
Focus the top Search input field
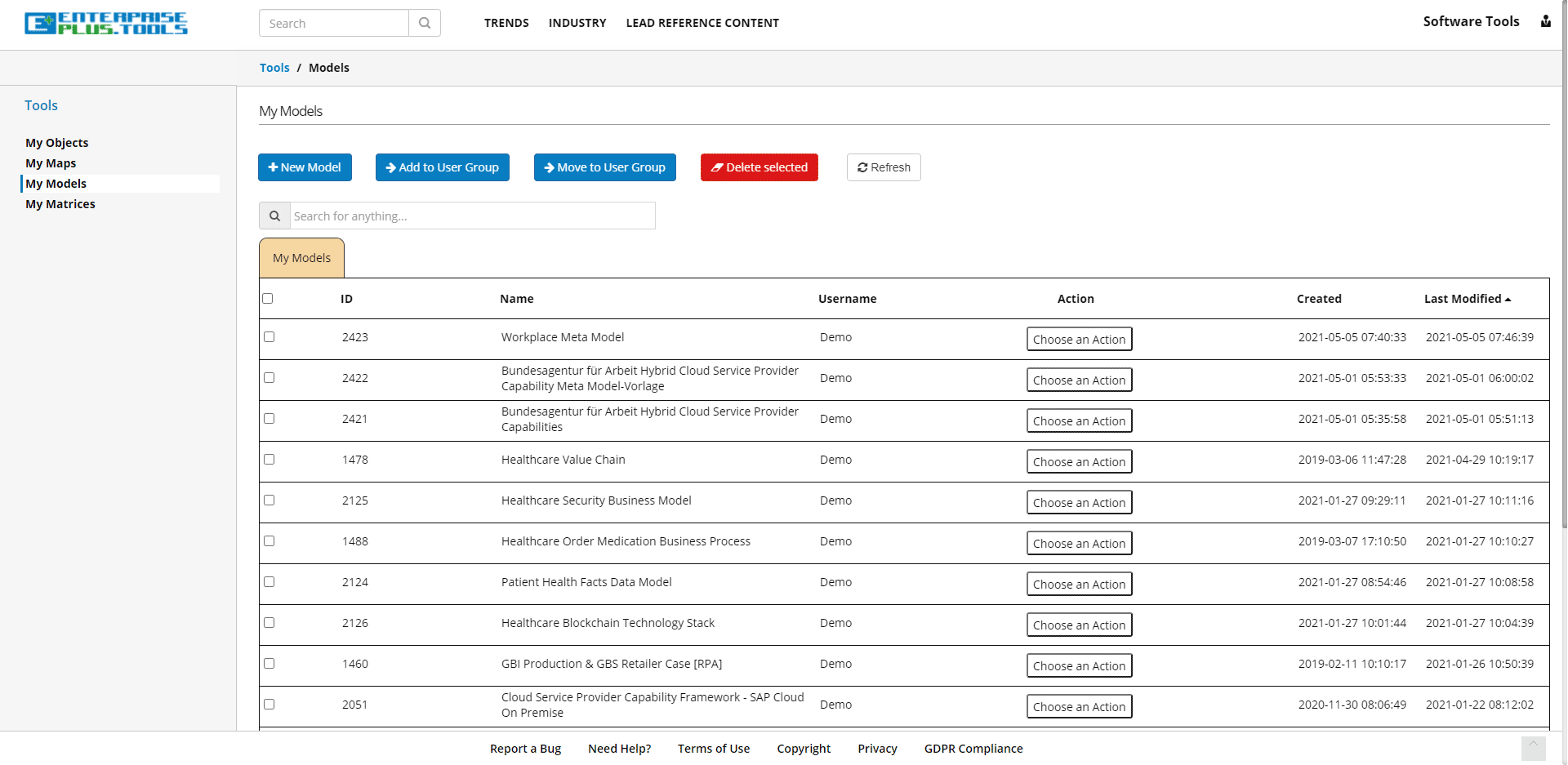[334, 23]
